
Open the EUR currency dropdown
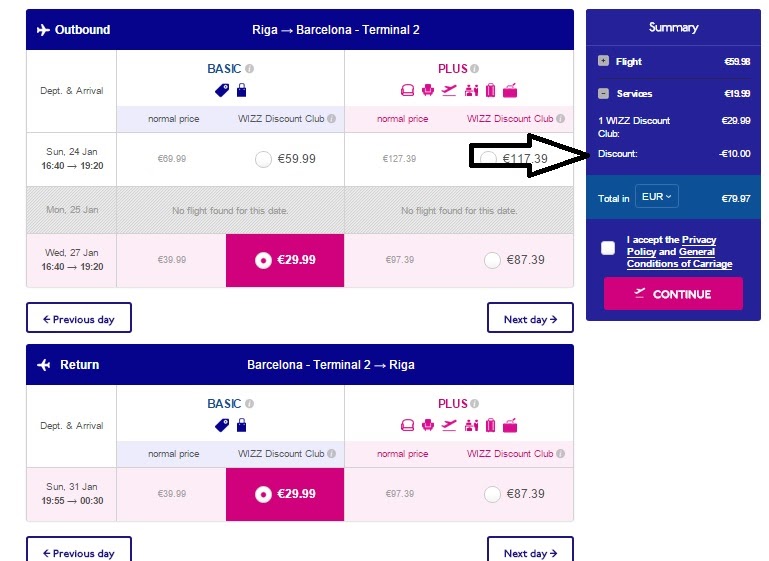click(656, 197)
